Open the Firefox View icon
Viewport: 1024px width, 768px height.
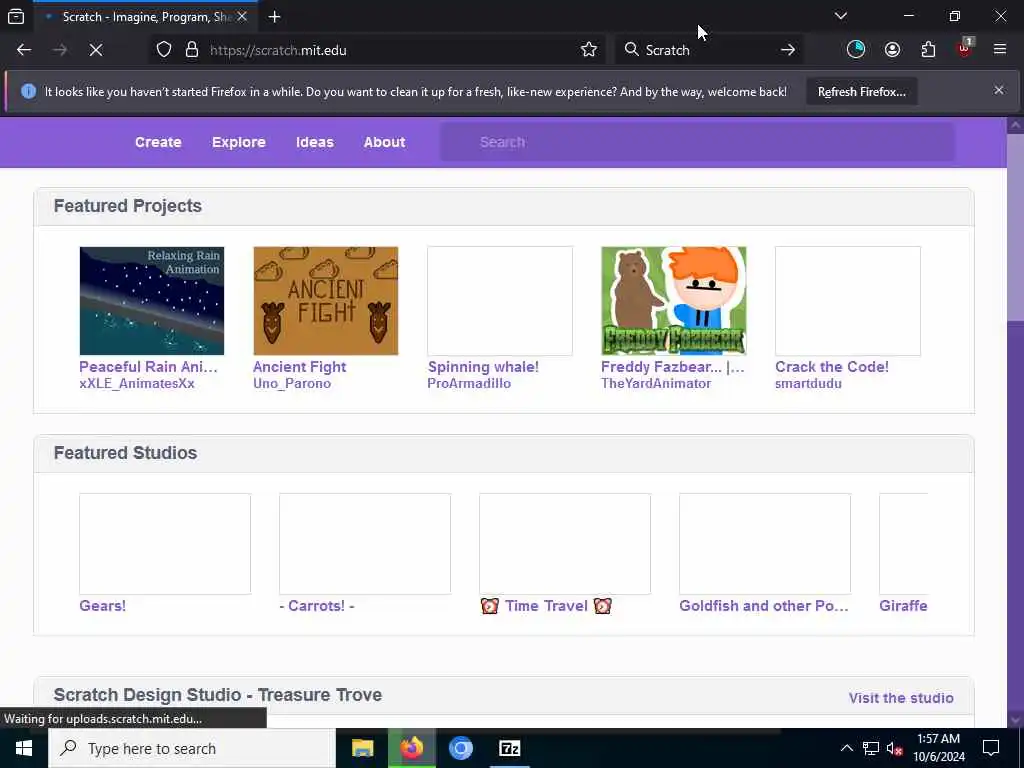point(16,16)
